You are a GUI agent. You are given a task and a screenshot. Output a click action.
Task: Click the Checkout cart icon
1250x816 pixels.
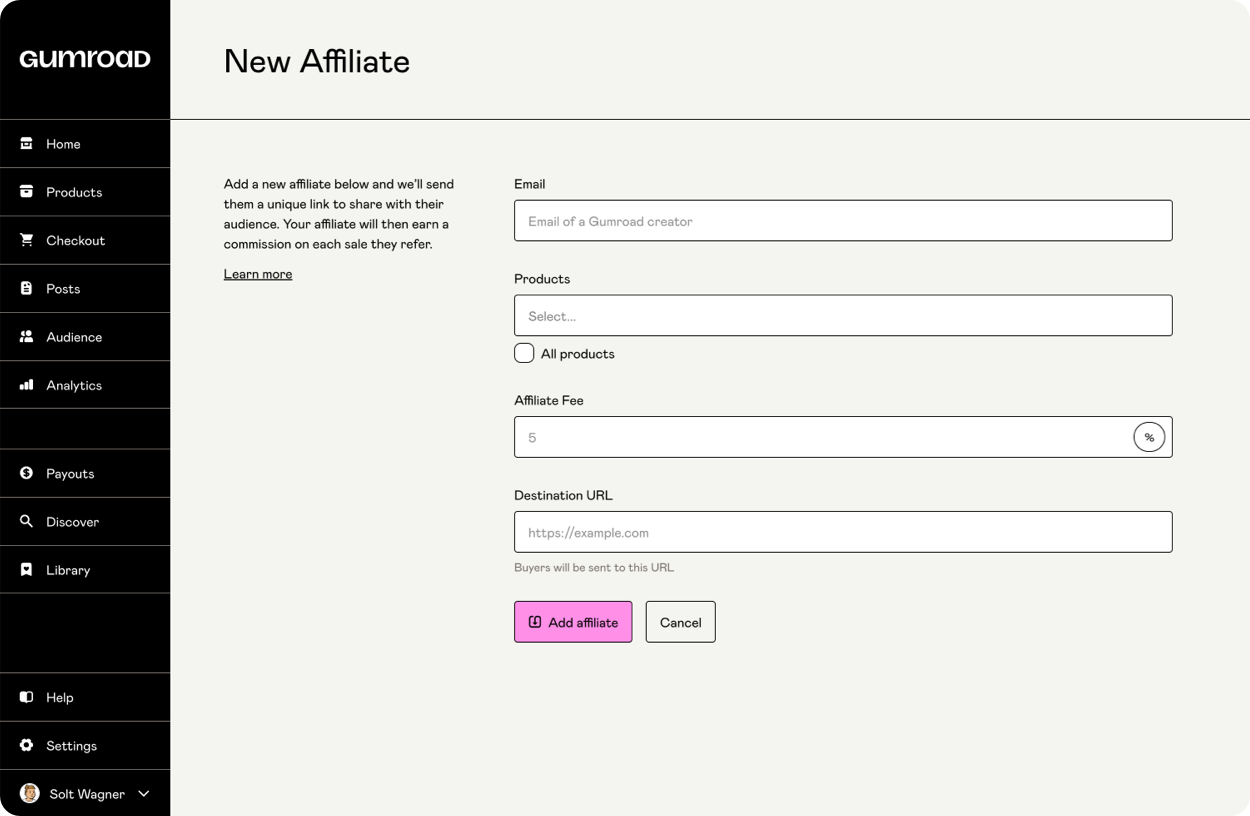pyautogui.click(x=27, y=240)
